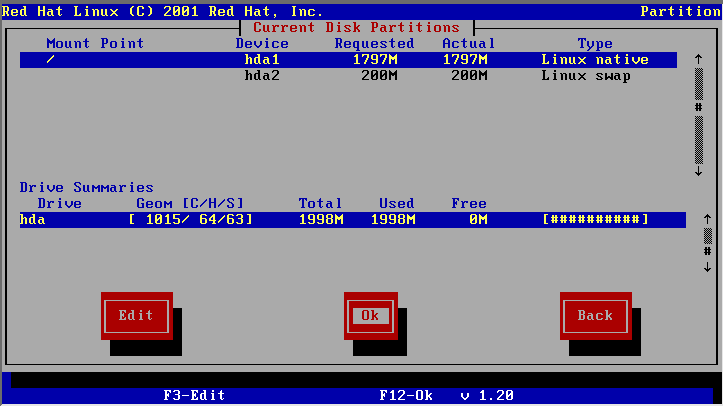The image size is (723, 406).
Task: Click the Mount Point column header
Action: pos(95,44)
